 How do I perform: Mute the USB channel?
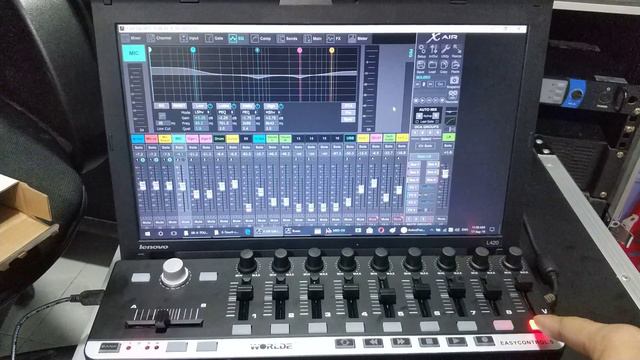(x=348, y=220)
